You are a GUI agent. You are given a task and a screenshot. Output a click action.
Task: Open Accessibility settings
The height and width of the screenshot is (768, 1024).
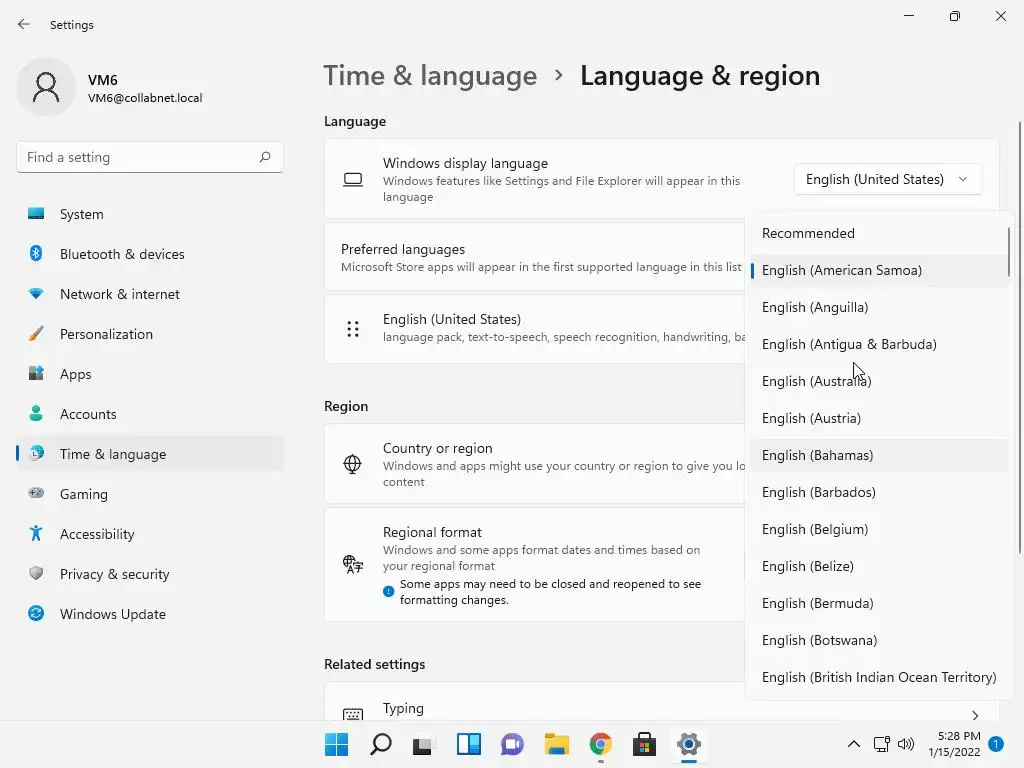(x=150, y=534)
